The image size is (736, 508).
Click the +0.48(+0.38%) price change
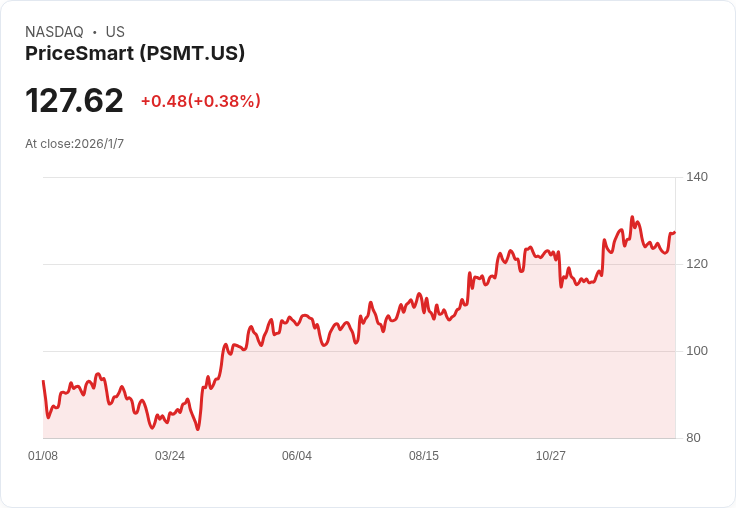pos(200,101)
